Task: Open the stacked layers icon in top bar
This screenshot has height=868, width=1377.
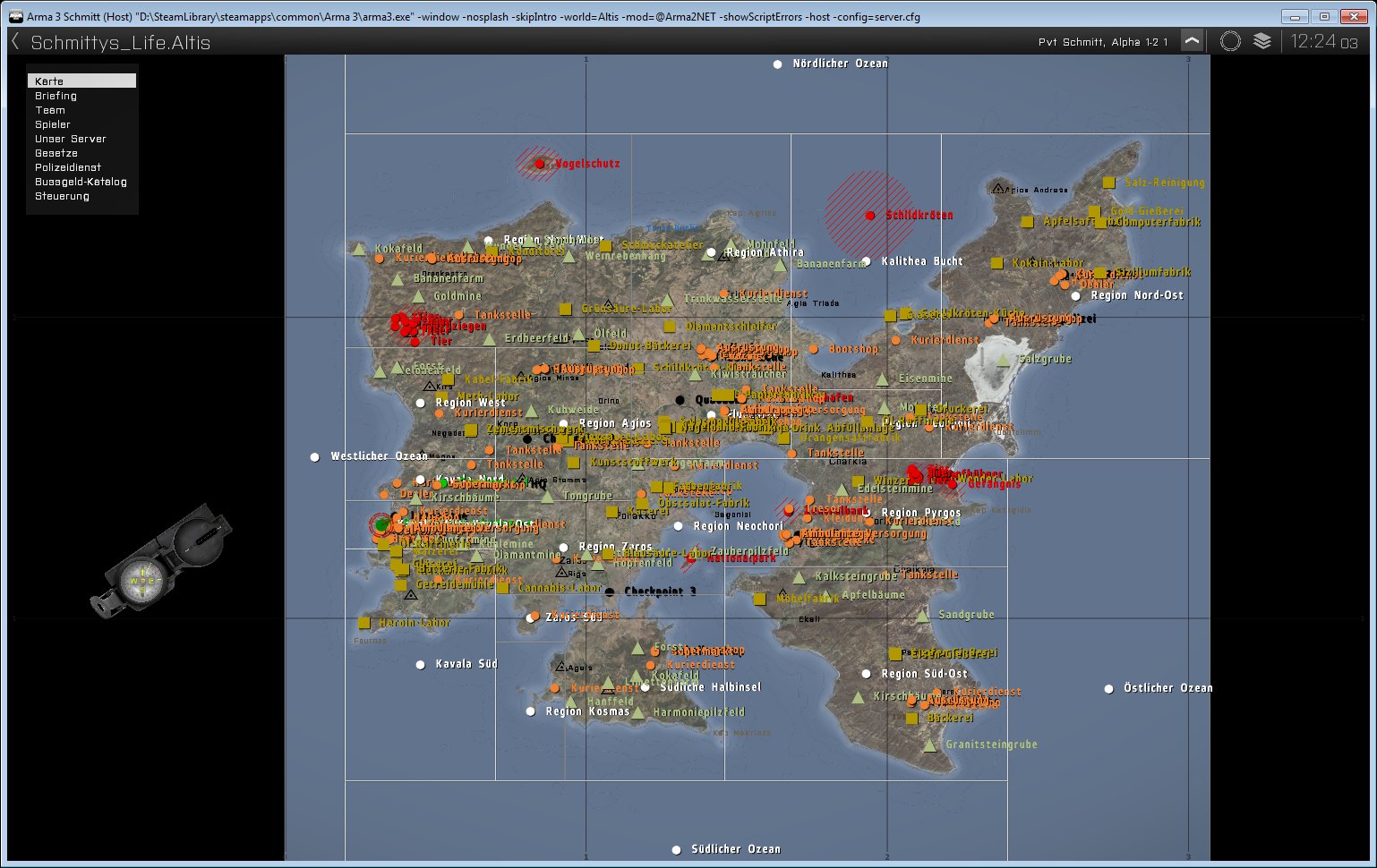Action: (1262, 41)
